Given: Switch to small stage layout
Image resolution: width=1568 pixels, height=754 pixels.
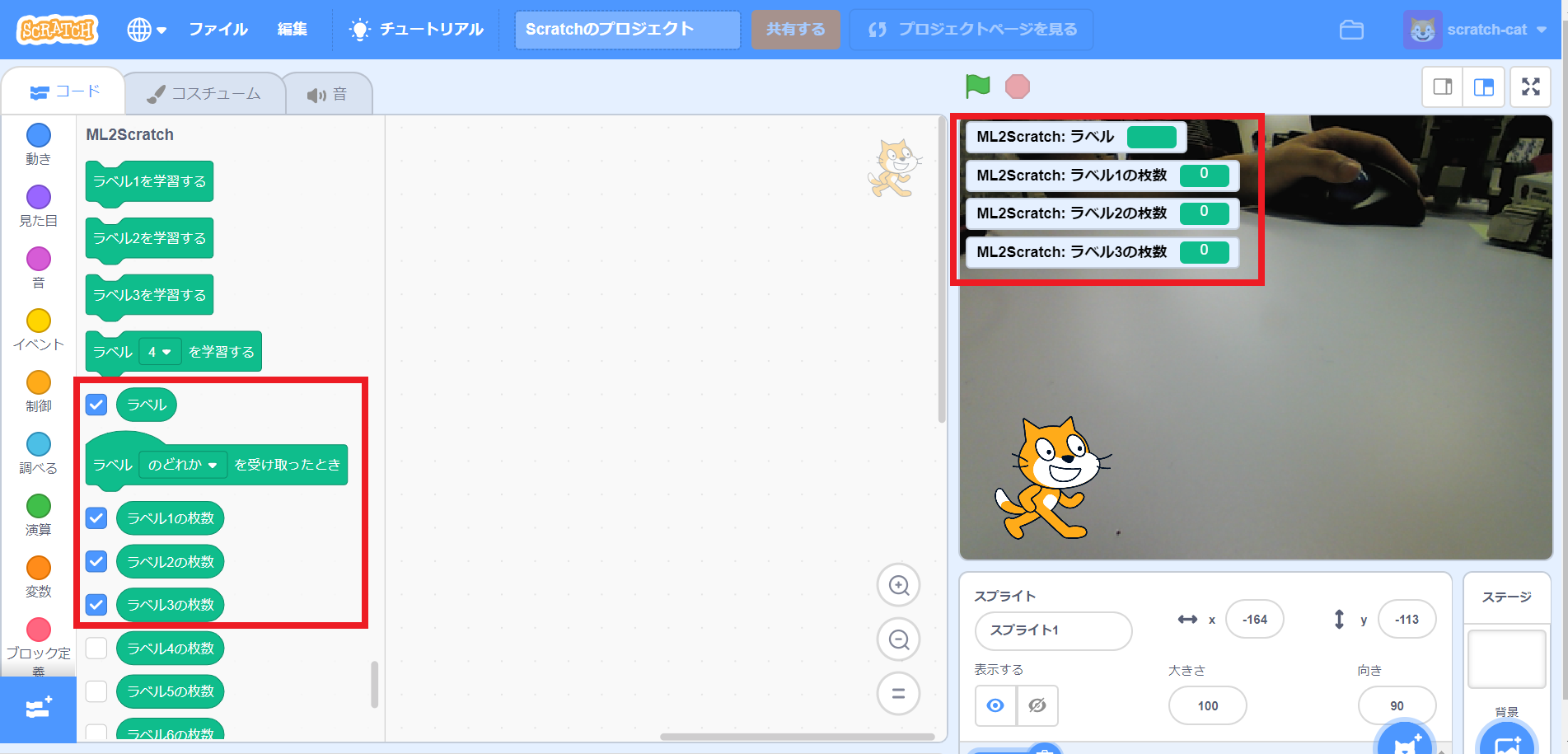Looking at the screenshot, I should [x=1443, y=87].
